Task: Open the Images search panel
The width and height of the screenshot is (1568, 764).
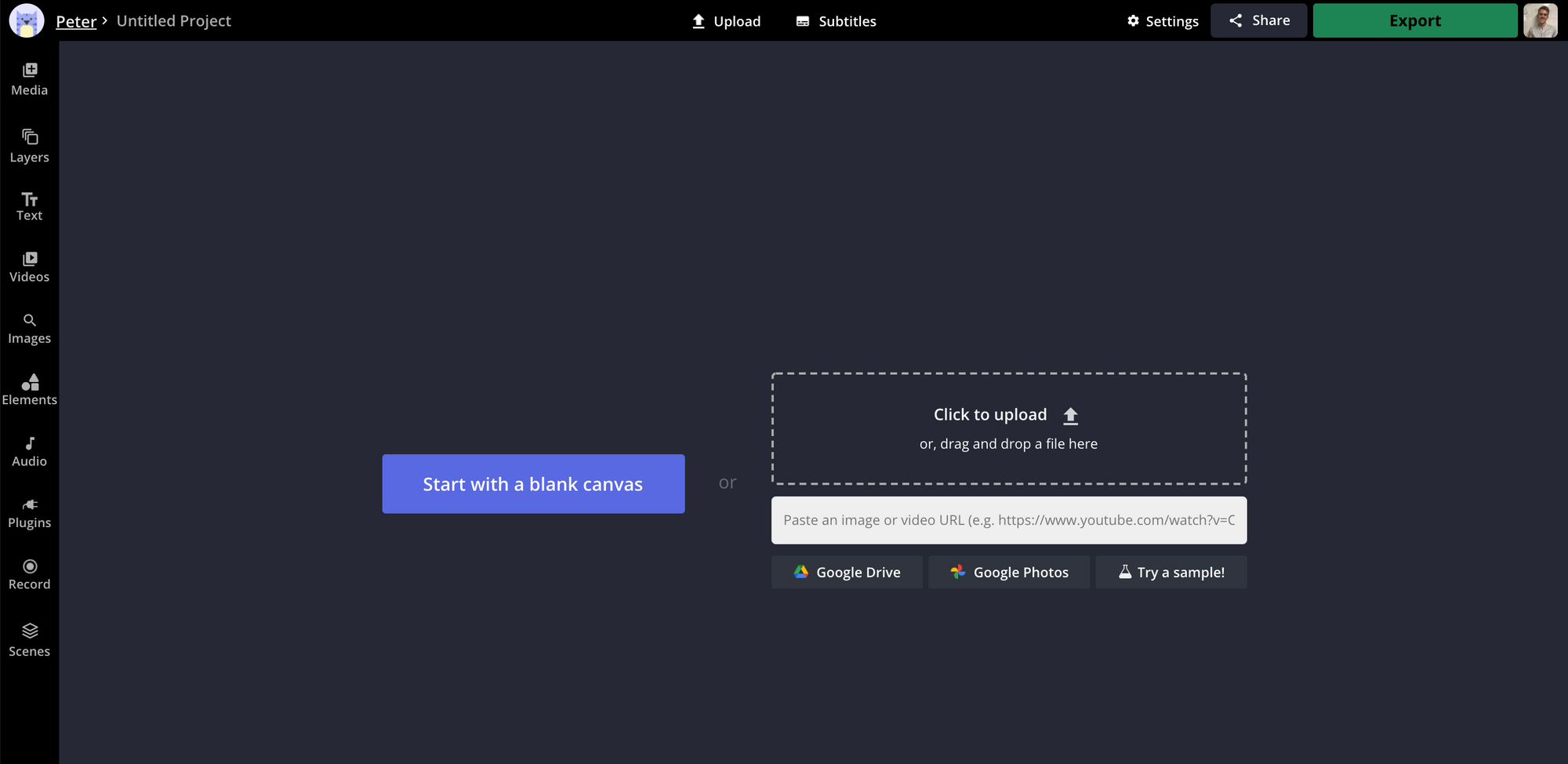Action: point(29,329)
